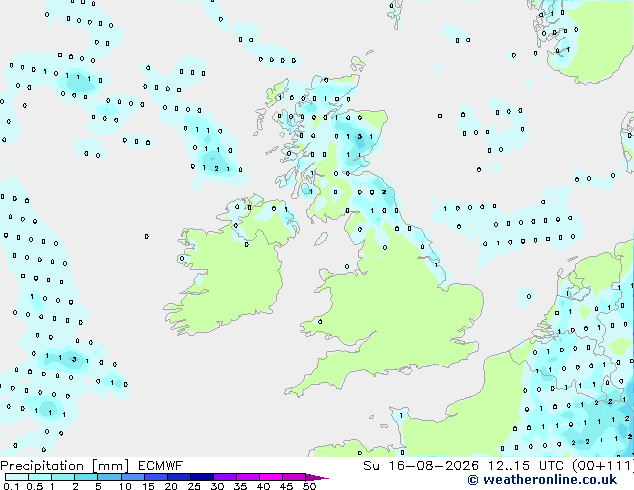The height and width of the screenshot is (490, 634).
Task: Click the 0.1–0.5 mm palest legend swatch
Action: click(x=17, y=477)
